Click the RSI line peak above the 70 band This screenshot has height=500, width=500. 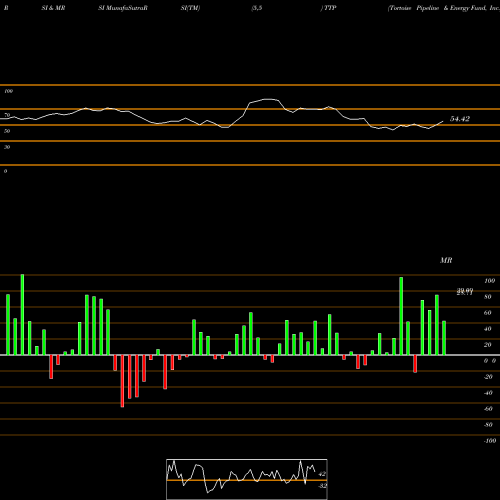coord(268,99)
